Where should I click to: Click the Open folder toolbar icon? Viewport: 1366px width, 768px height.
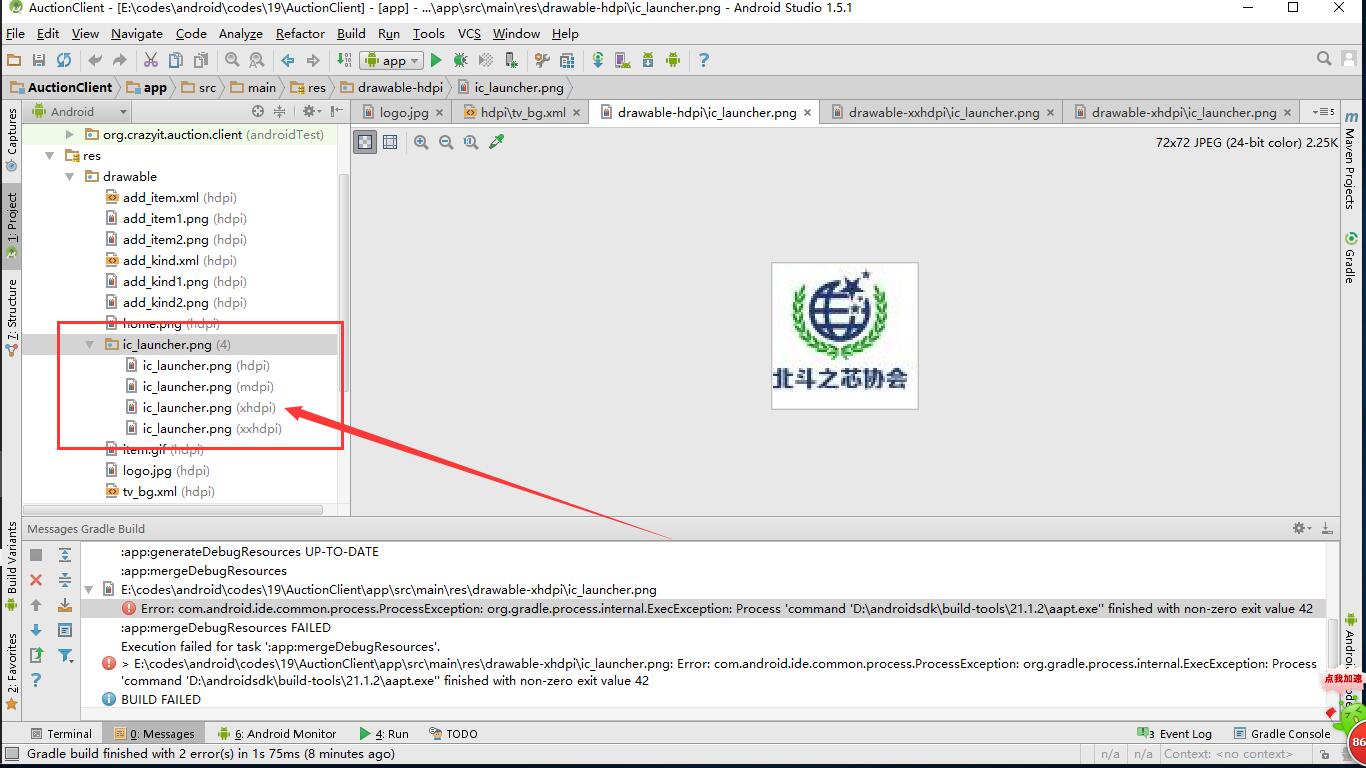14,60
